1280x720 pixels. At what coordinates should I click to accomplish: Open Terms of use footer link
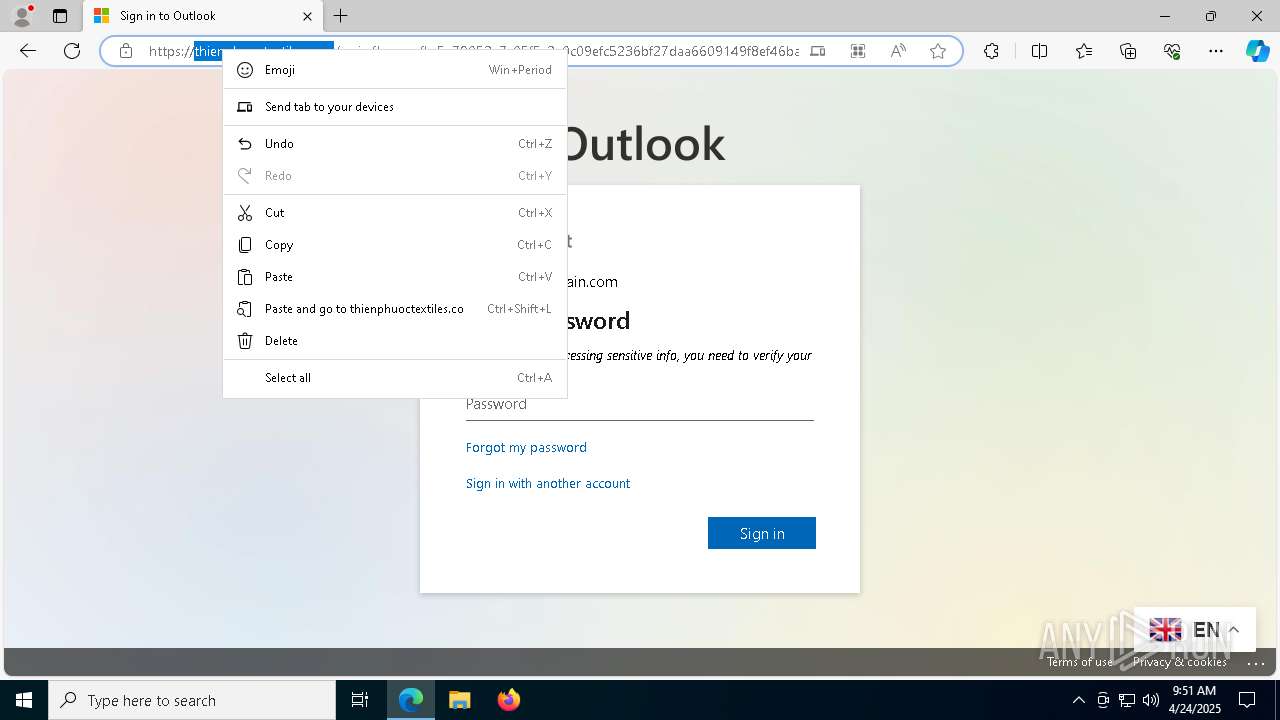point(1080,662)
